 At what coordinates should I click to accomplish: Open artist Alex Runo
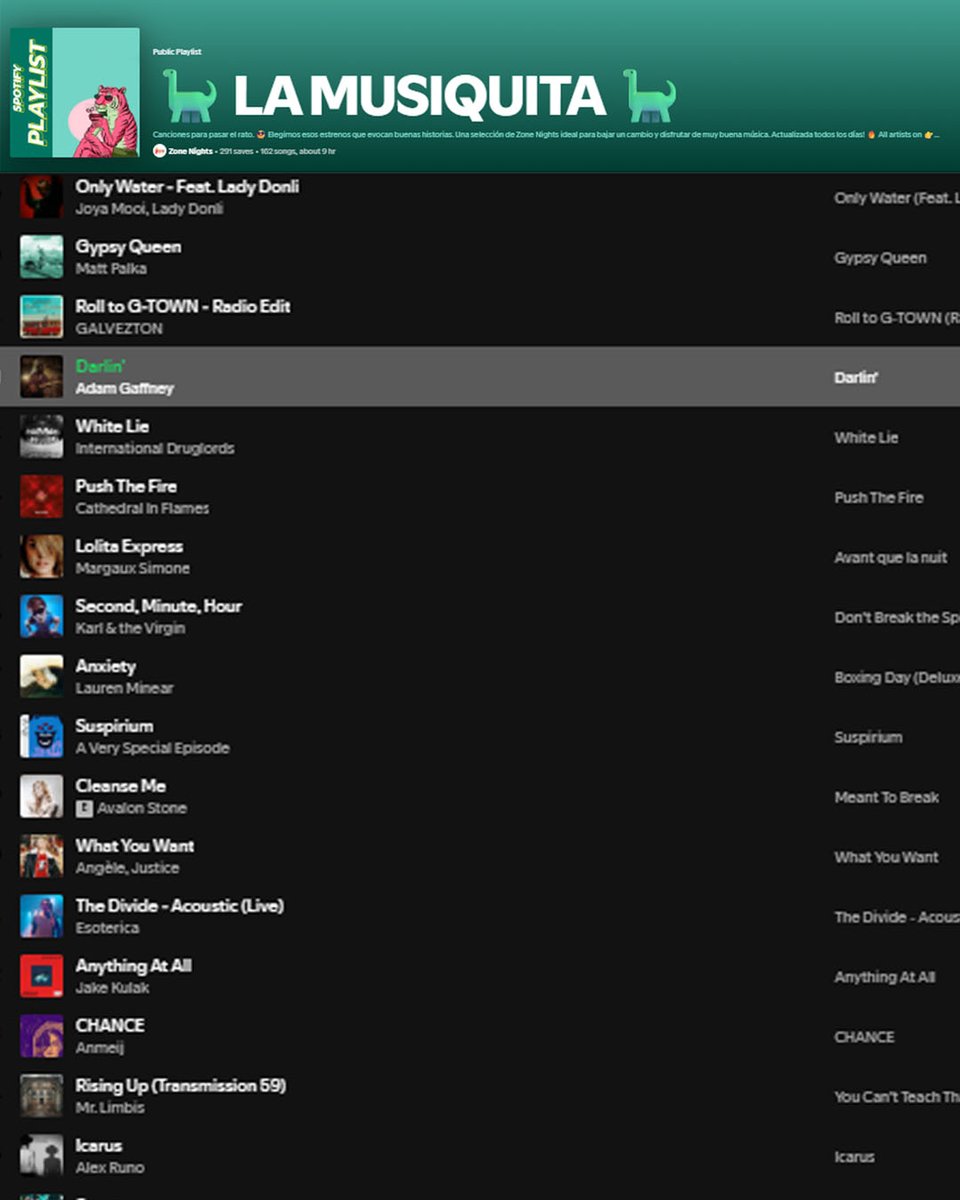coord(110,1169)
